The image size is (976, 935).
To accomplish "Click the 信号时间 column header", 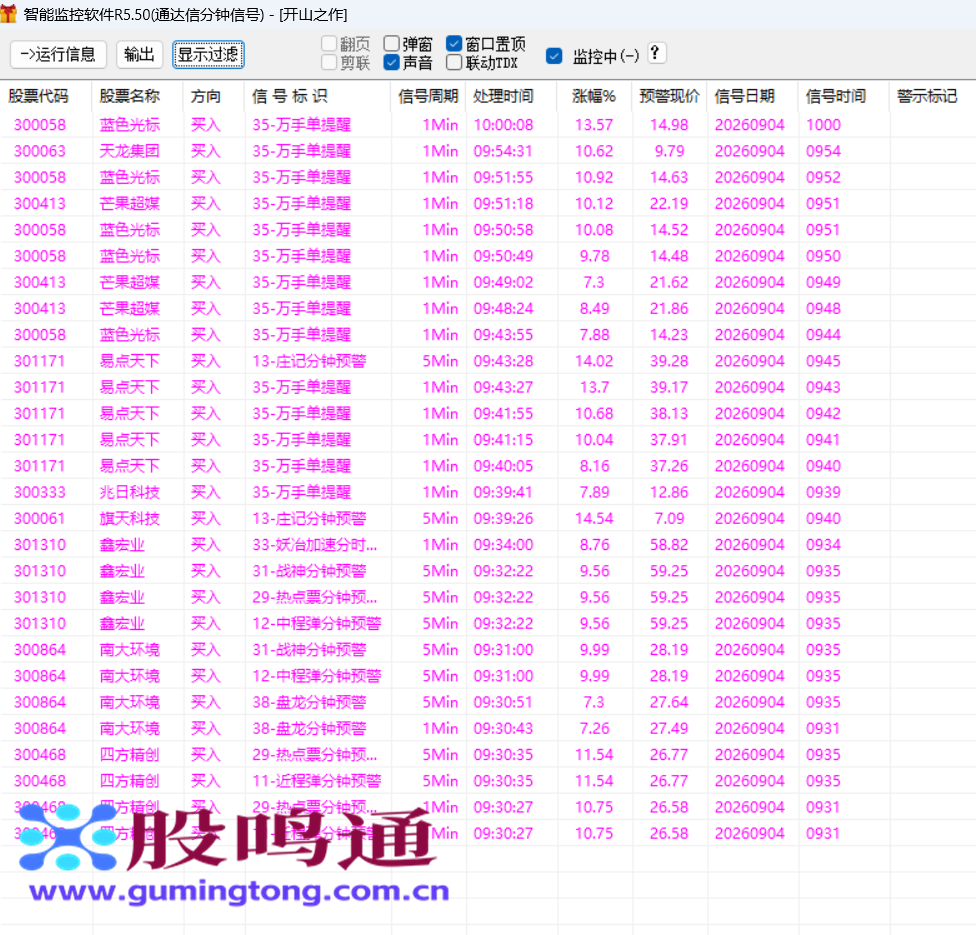I will click(835, 96).
